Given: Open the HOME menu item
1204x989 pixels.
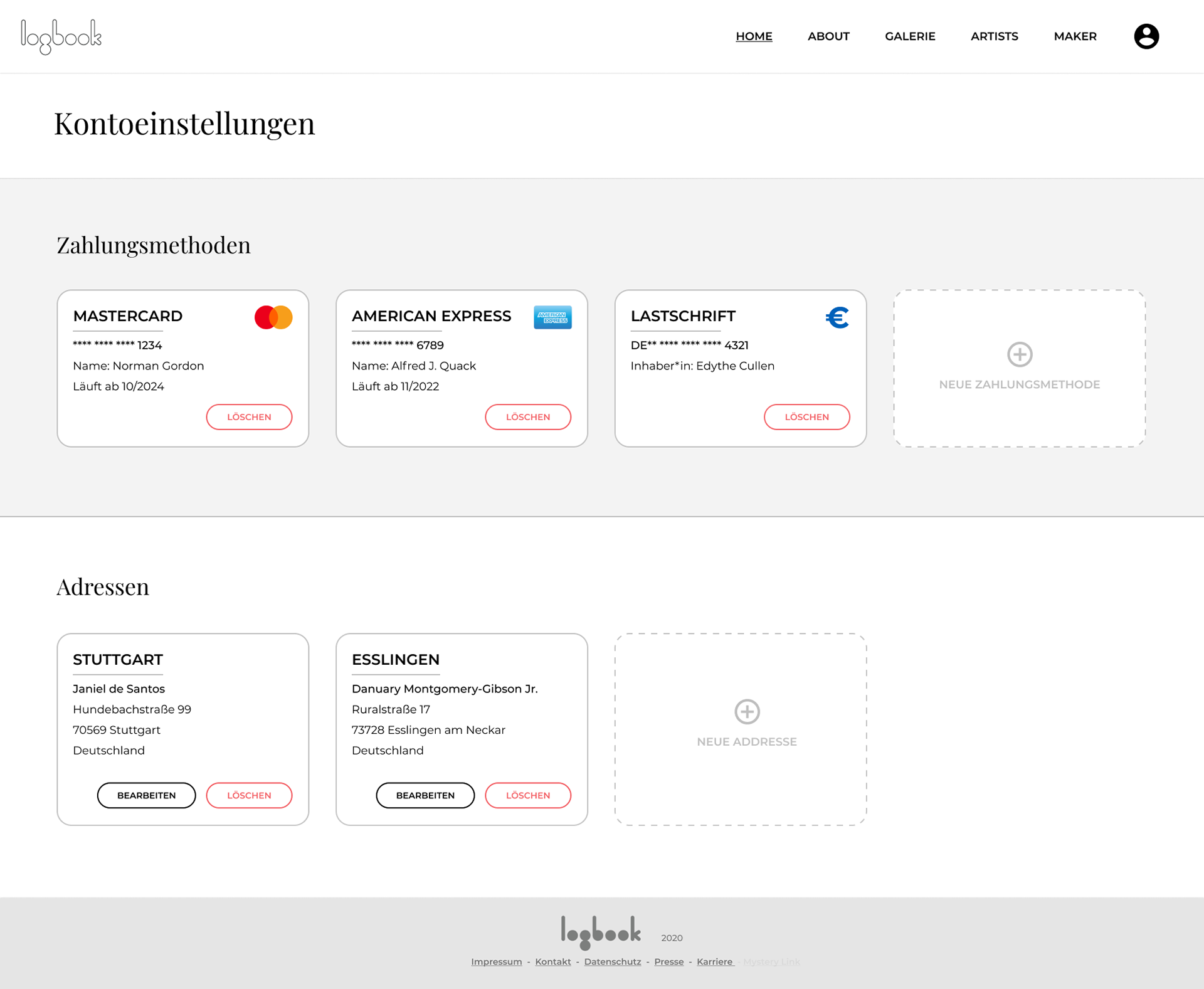Looking at the screenshot, I should pos(754,36).
